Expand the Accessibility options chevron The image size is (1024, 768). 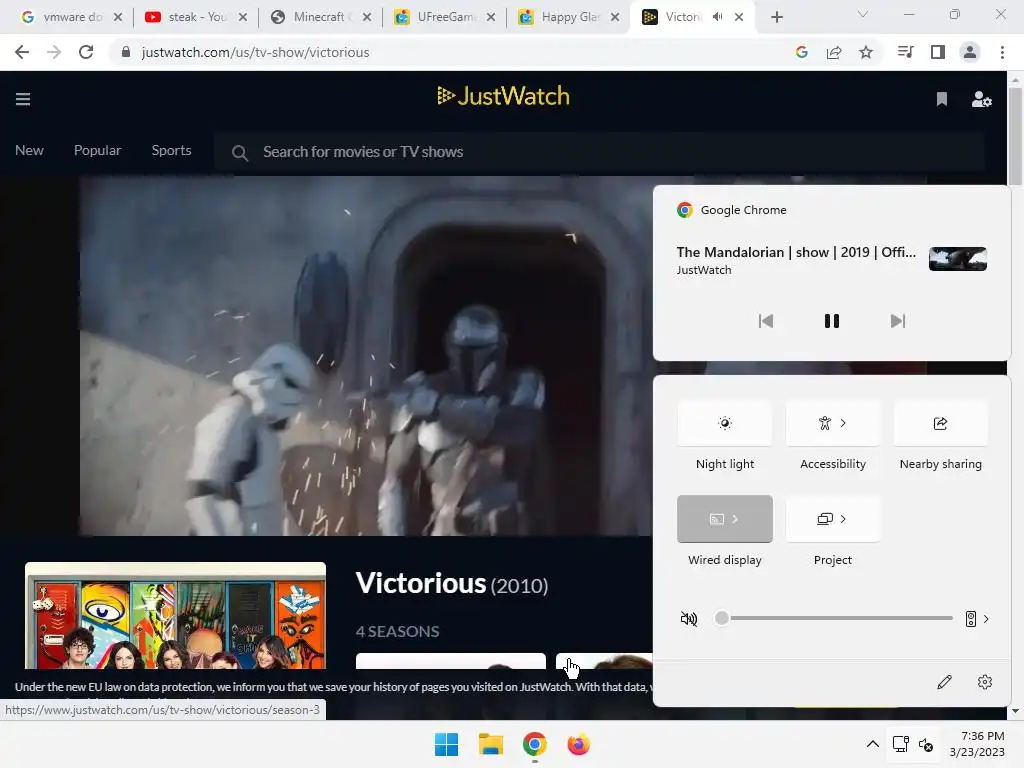pos(843,423)
